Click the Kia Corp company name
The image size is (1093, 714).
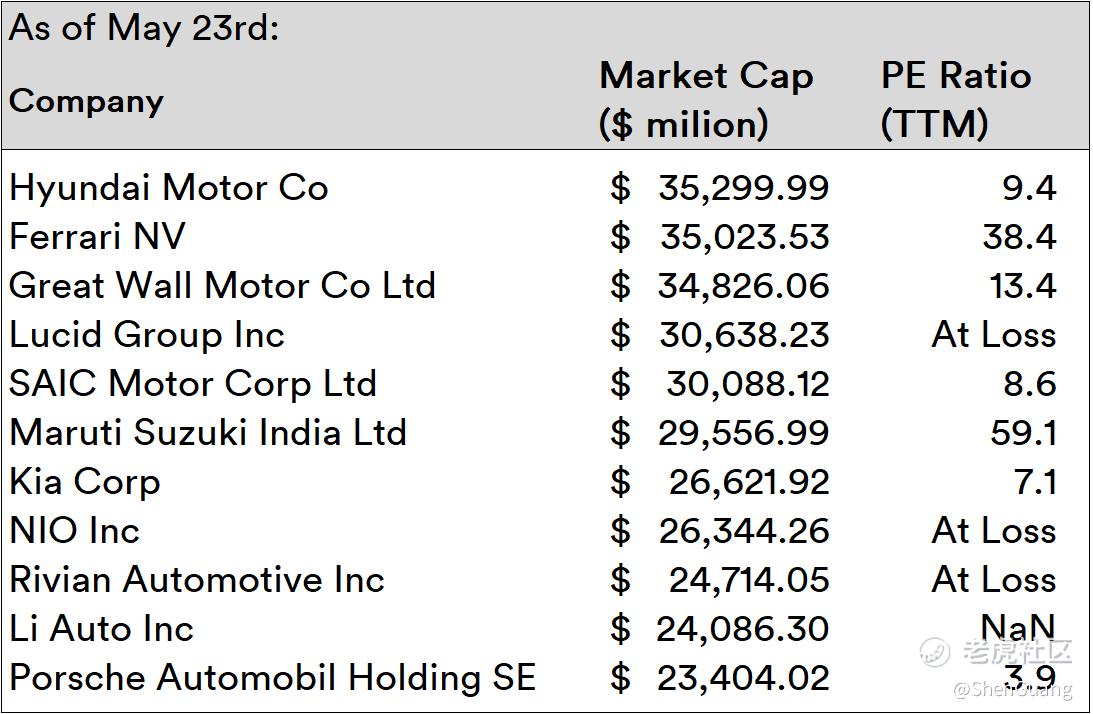pos(85,482)
